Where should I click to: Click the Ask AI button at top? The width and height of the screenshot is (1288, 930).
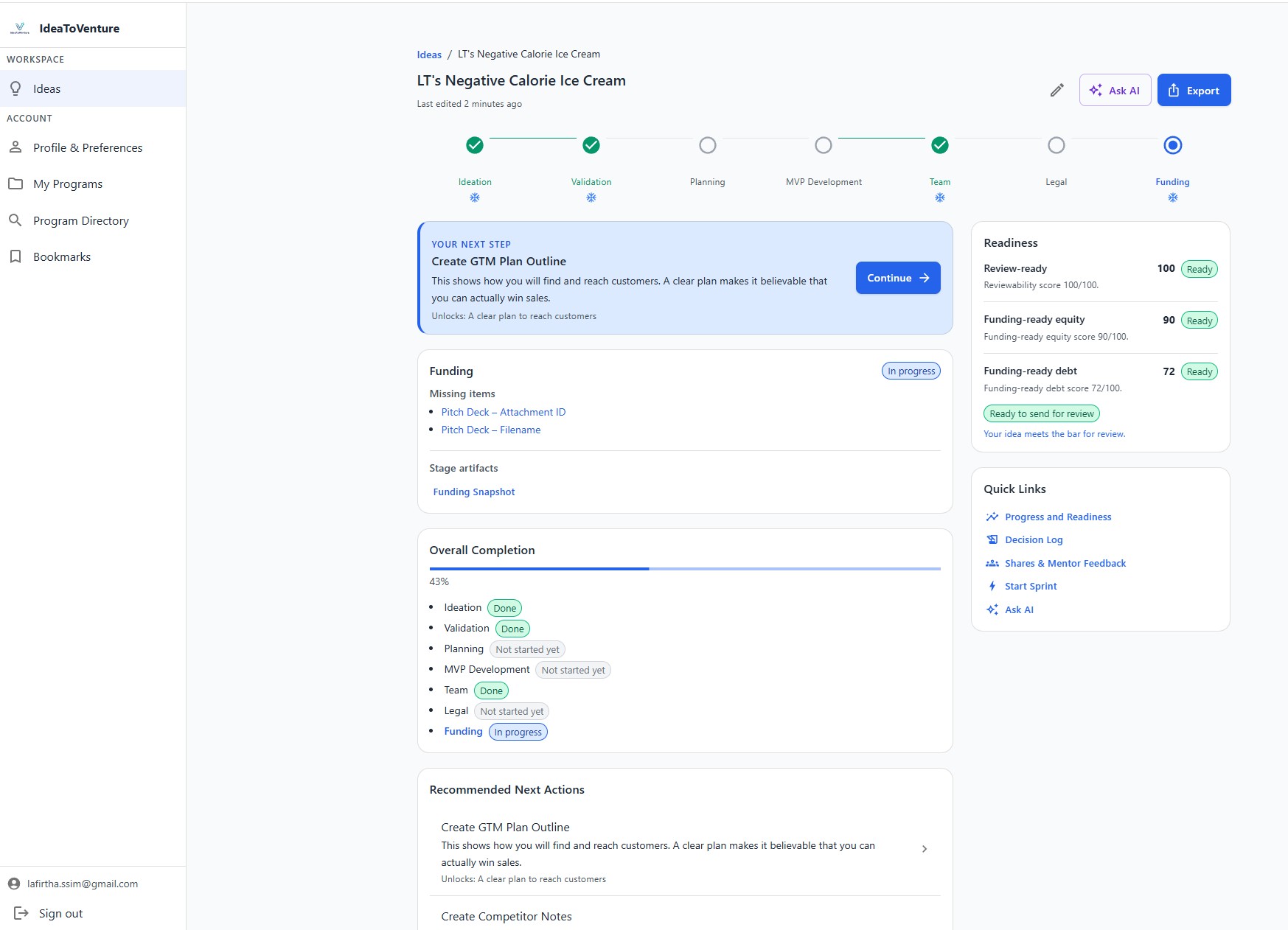click(x=1115, y=90)
